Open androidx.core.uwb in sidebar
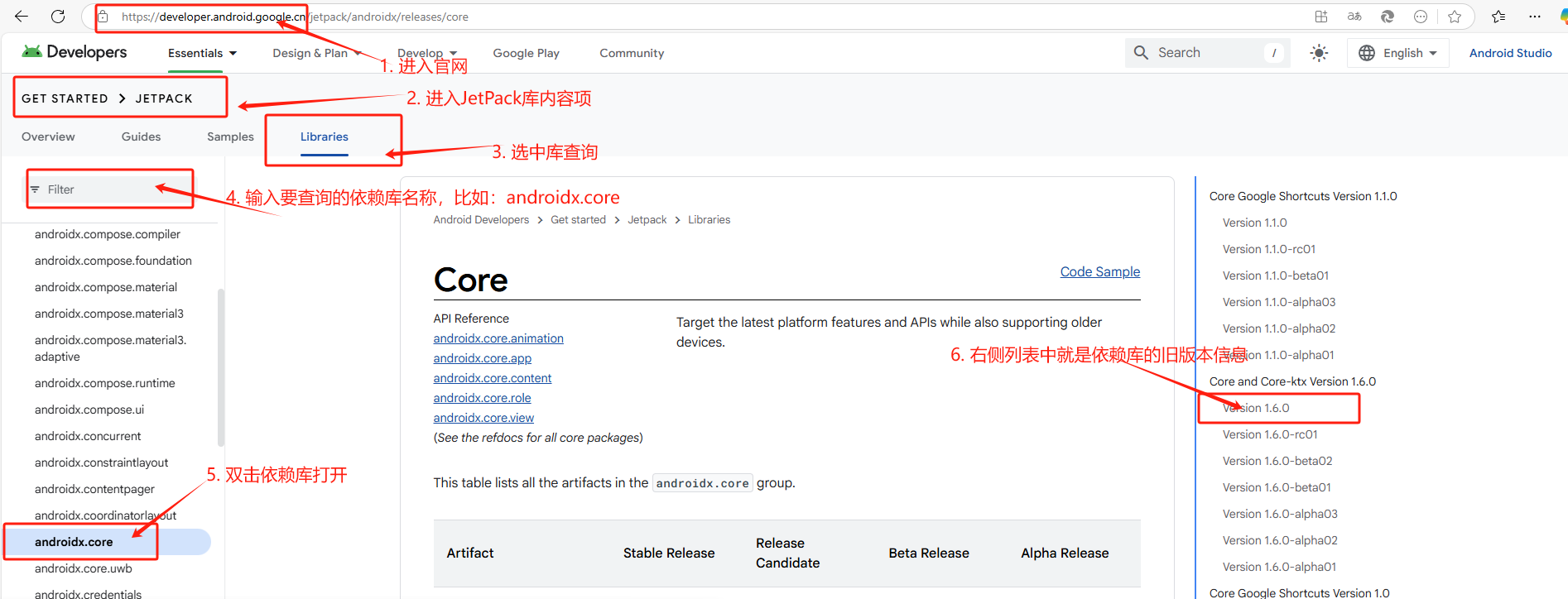 [x=84, y=568]
